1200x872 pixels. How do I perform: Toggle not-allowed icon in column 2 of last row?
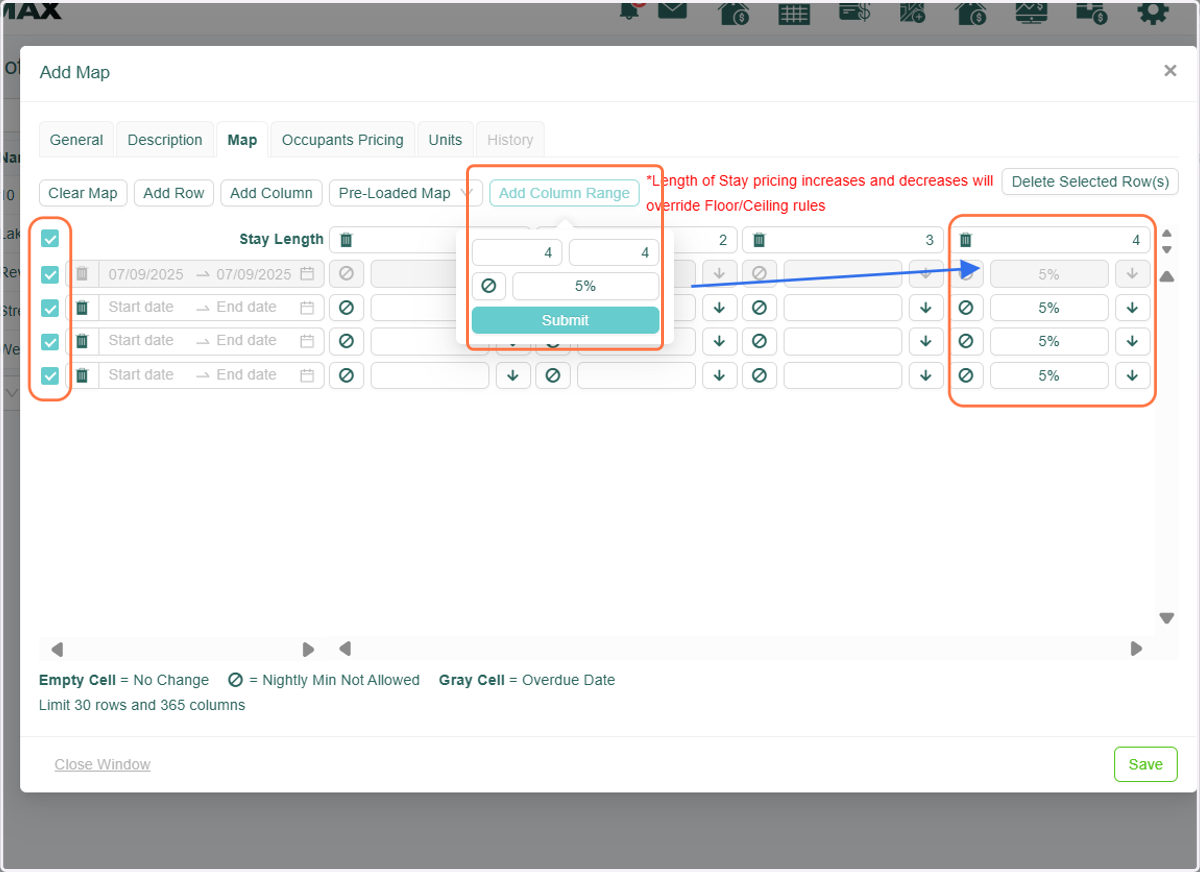(552, 375)
